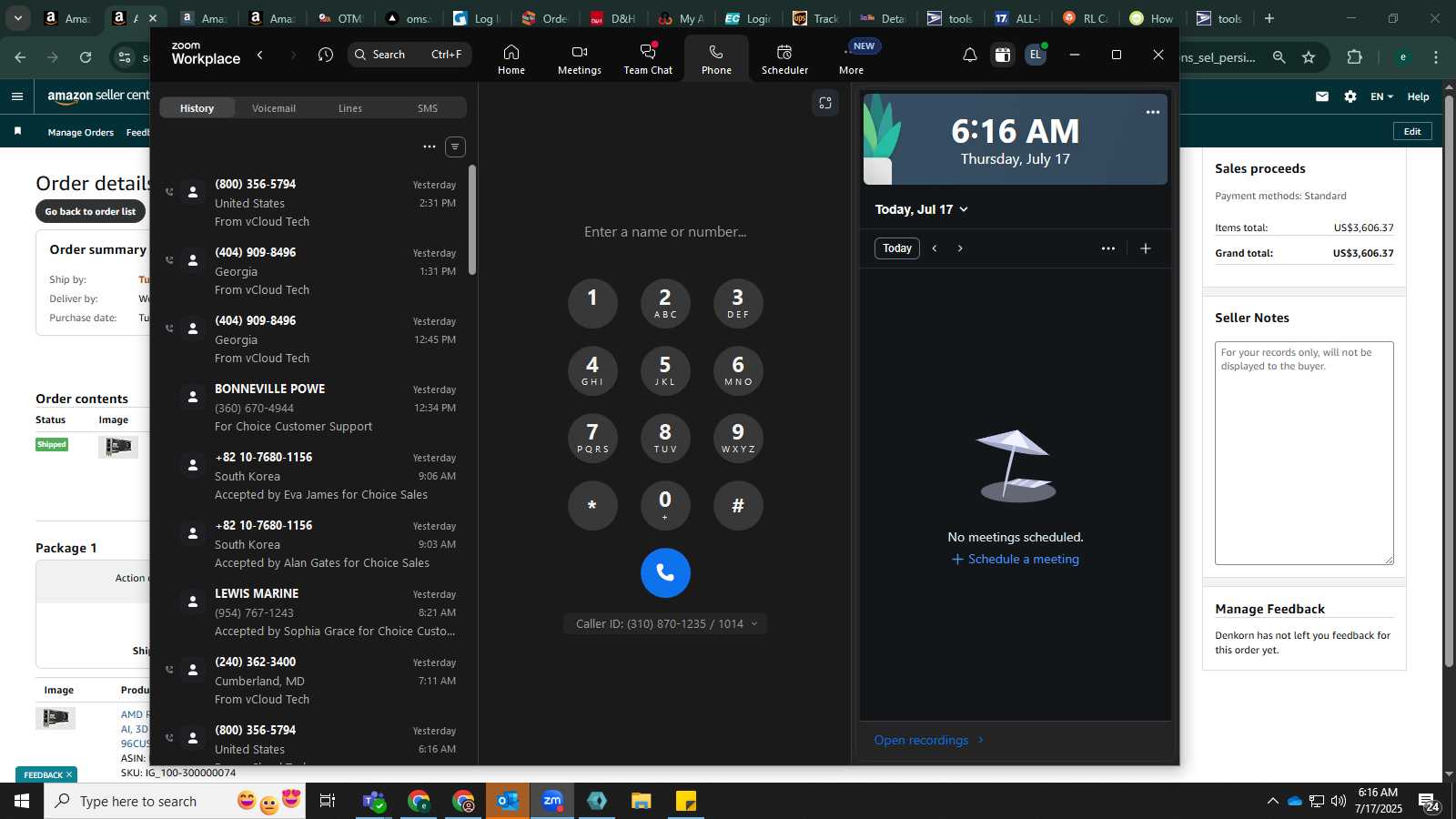Open Chrome extensions puzzle icon
The width and height of the screenshot is (1456, 819).
click(1354, 57)
